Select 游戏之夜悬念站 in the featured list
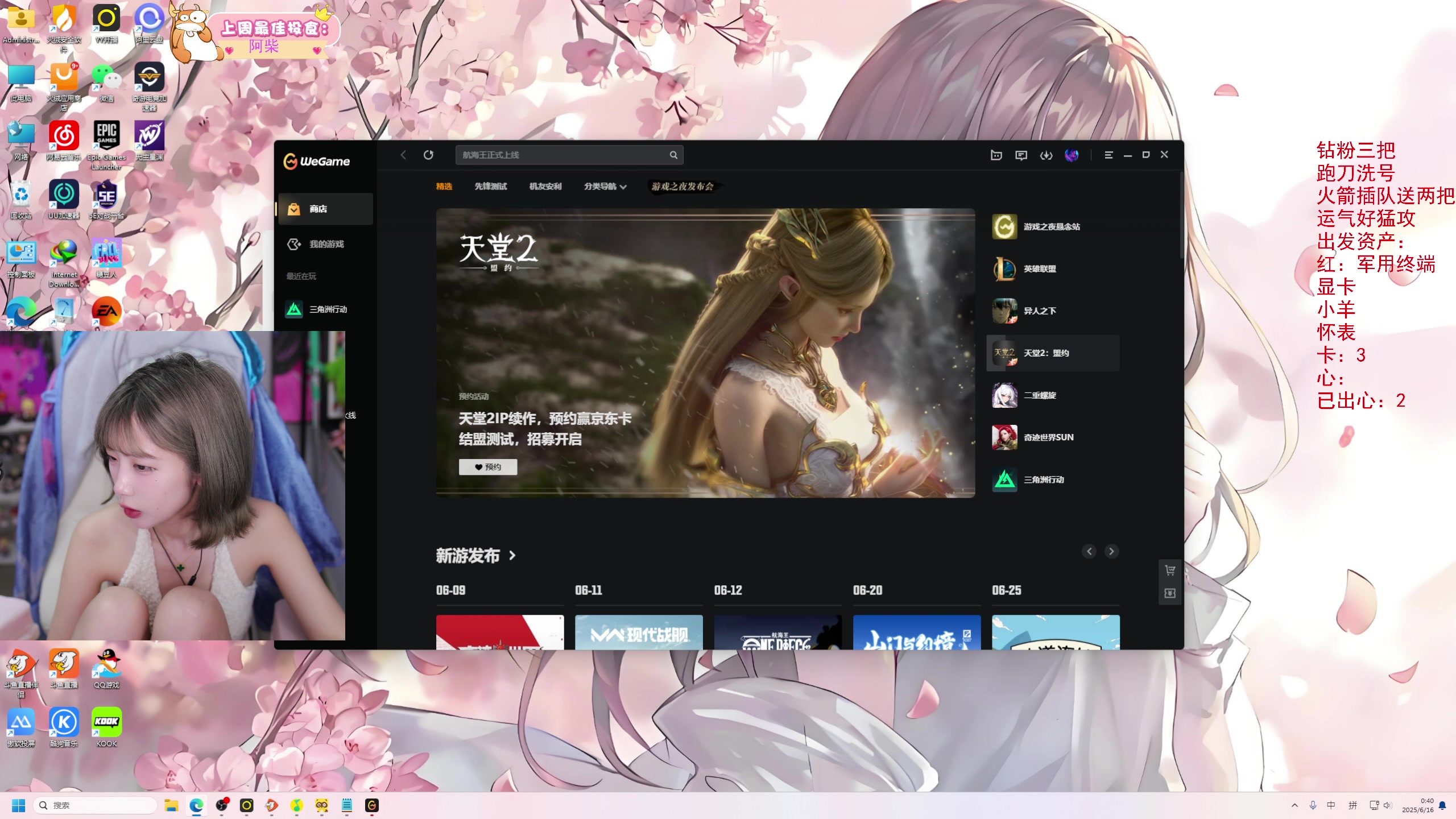1456x819 pixels. point(1053,227)
